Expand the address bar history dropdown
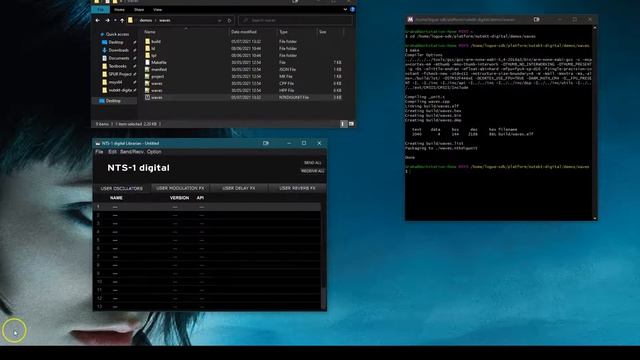 tap(220, 20)
